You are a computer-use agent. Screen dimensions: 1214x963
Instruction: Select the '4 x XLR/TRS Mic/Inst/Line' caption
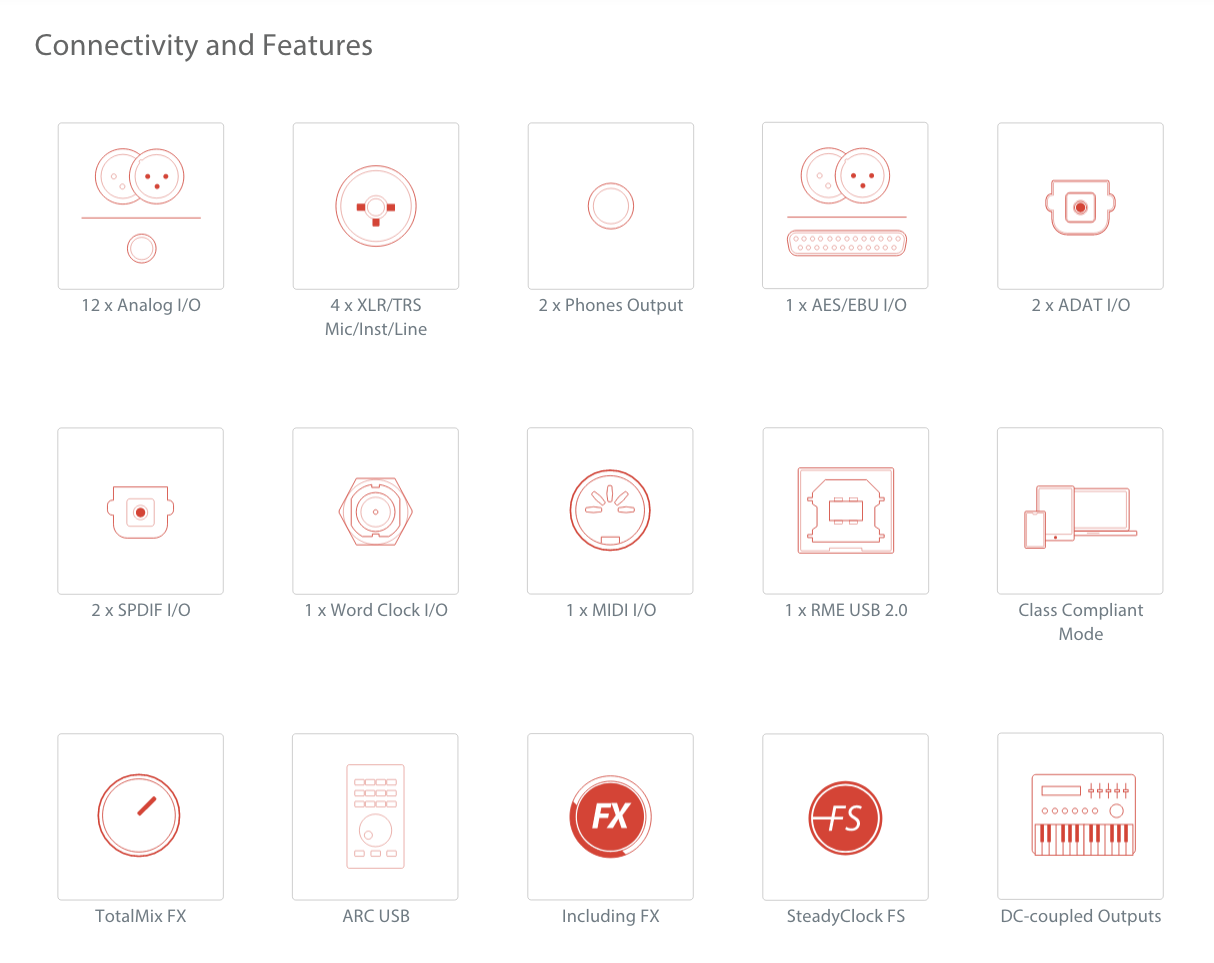pyautogui.click(x=376, y=317)
